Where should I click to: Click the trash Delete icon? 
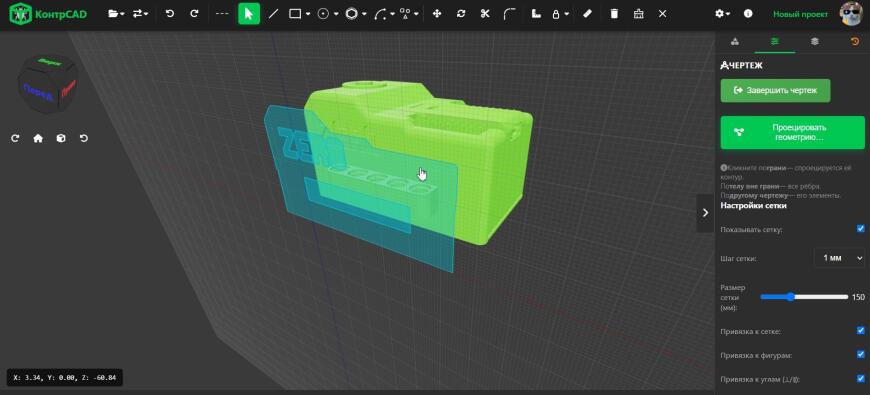point(614,14)
